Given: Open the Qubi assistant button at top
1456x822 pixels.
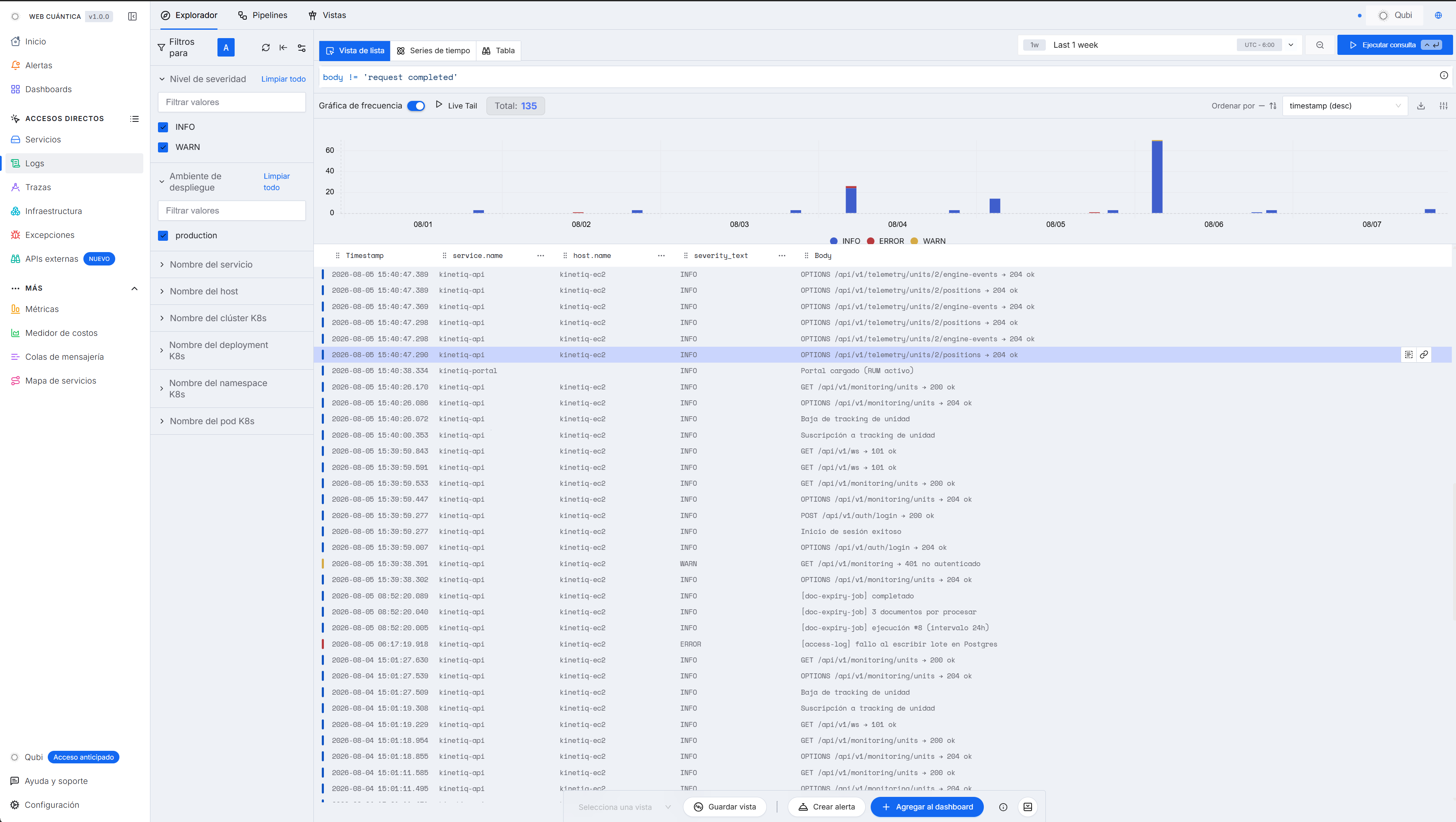Looking at the screenshot, I should point(1396,15).
